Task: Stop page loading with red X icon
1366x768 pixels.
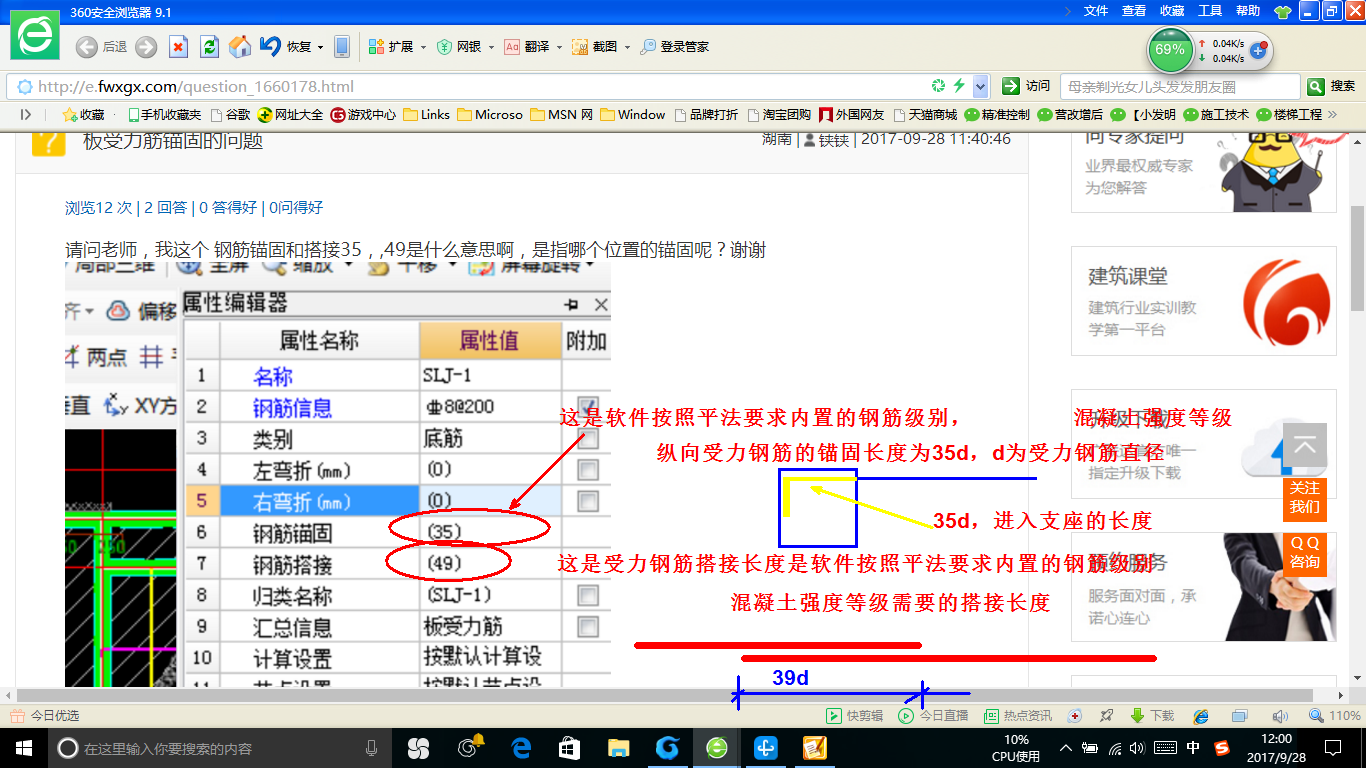Action: [178, 46]
